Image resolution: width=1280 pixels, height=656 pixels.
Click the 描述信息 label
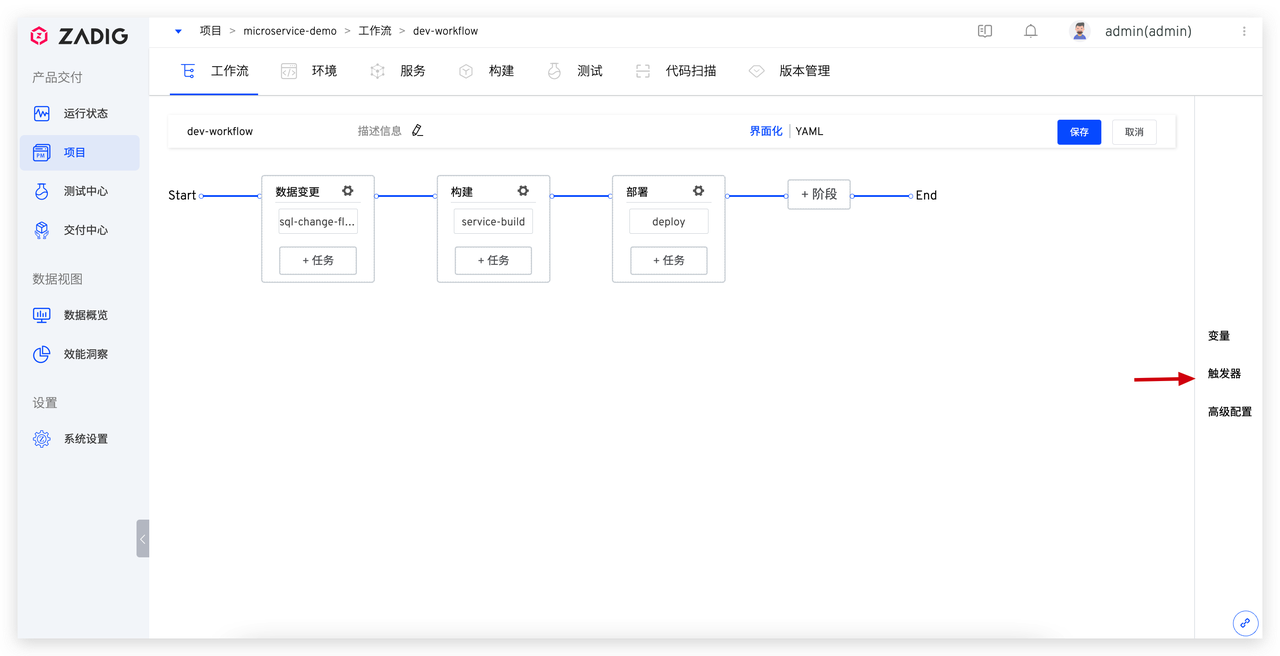click(x=380, y=131)
